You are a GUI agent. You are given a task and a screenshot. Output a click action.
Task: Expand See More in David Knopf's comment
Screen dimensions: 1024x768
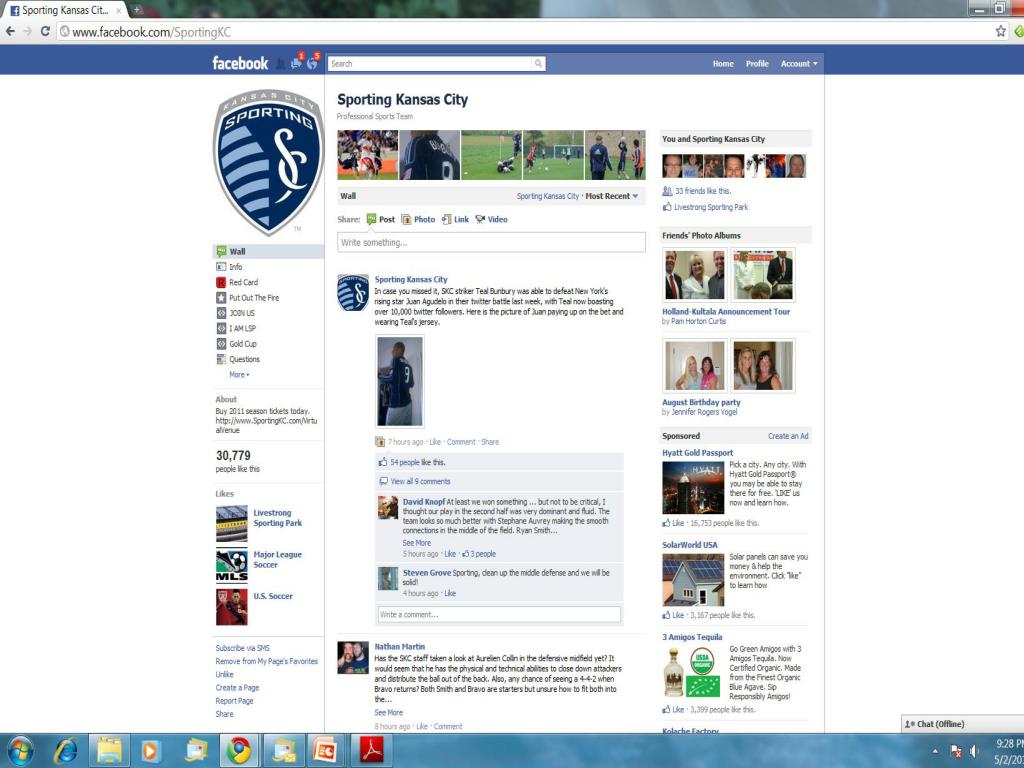(417, 543)
